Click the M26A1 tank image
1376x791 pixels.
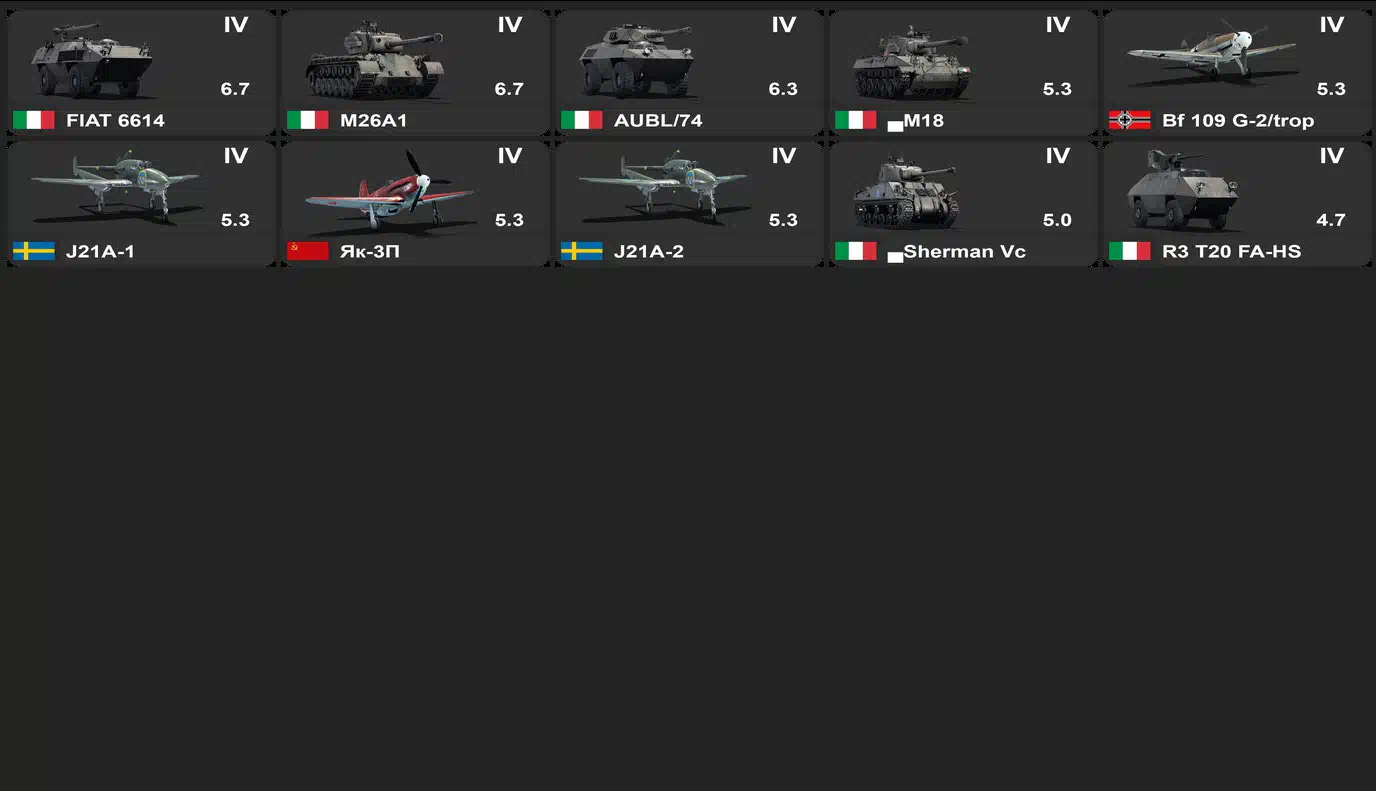pos(374,62)
